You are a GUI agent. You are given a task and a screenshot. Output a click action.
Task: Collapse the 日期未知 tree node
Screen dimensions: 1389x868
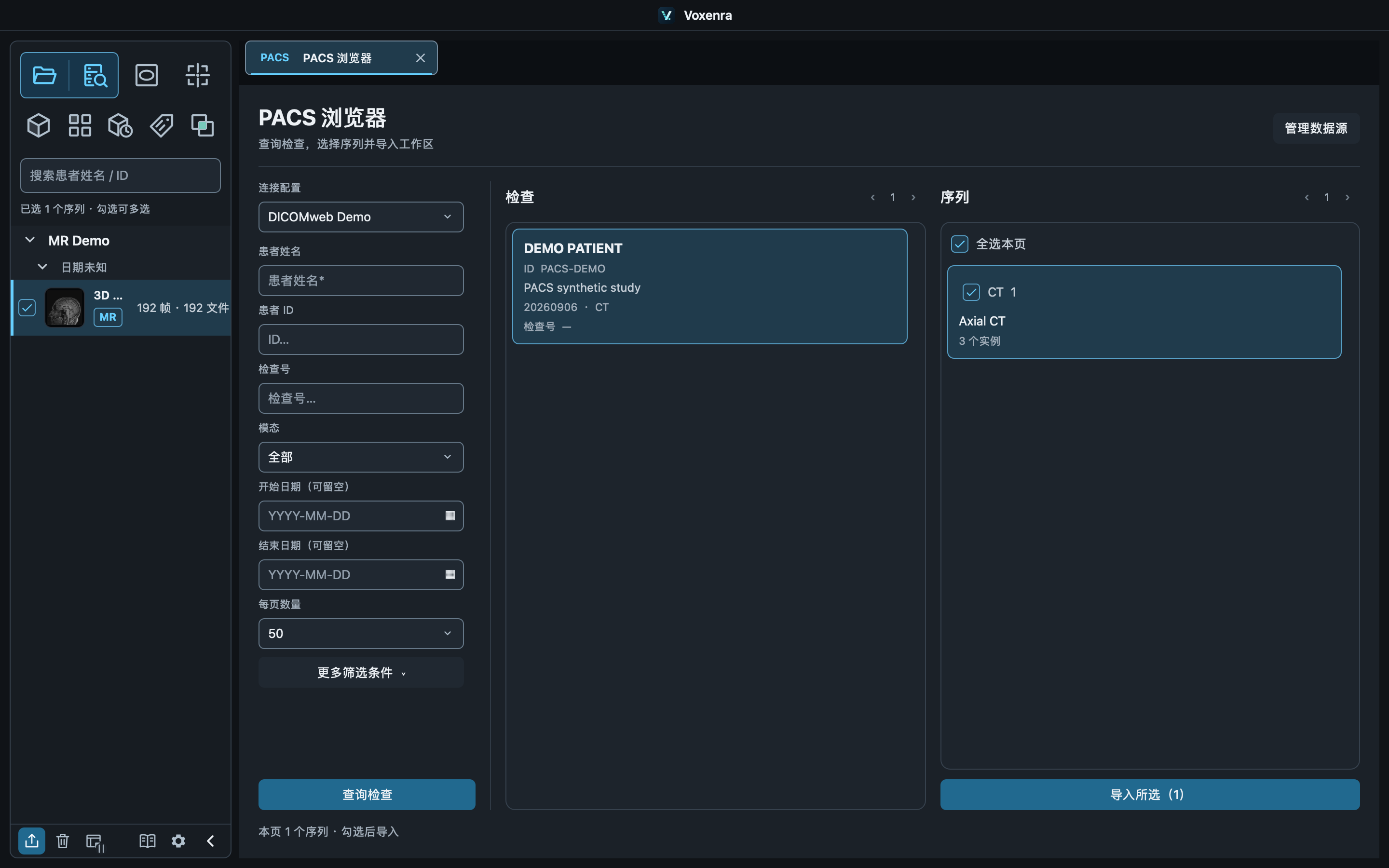click(x=42, y=267)
